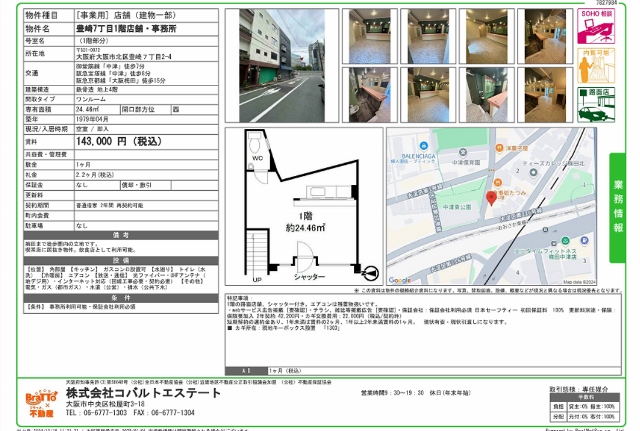
Task: Click the TEL：06-6777-1303 phone line
Action: (97, 413)
